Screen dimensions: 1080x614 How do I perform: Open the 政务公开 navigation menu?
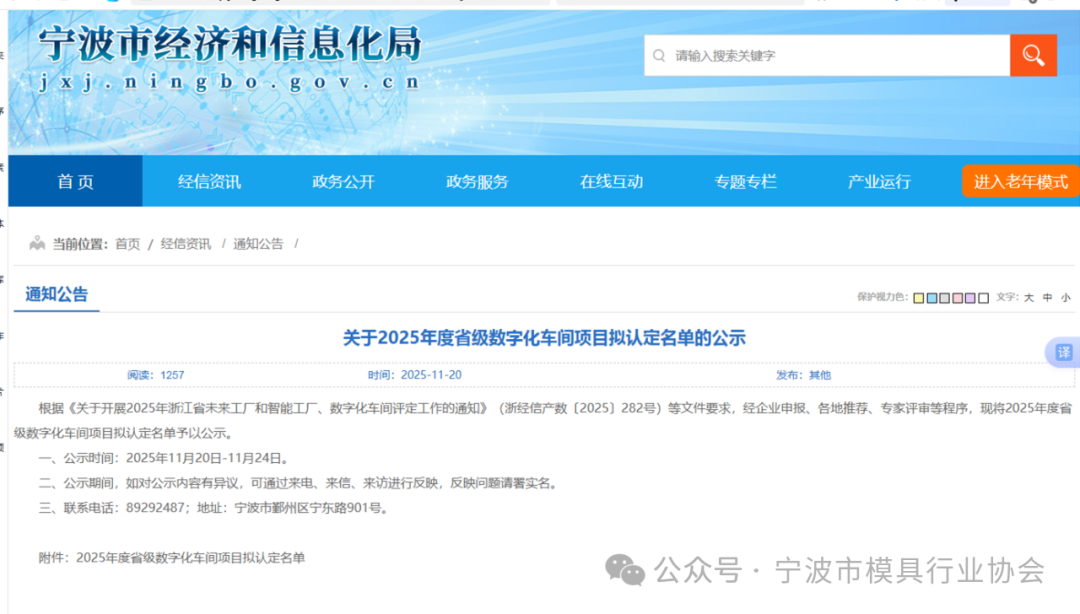343,181
